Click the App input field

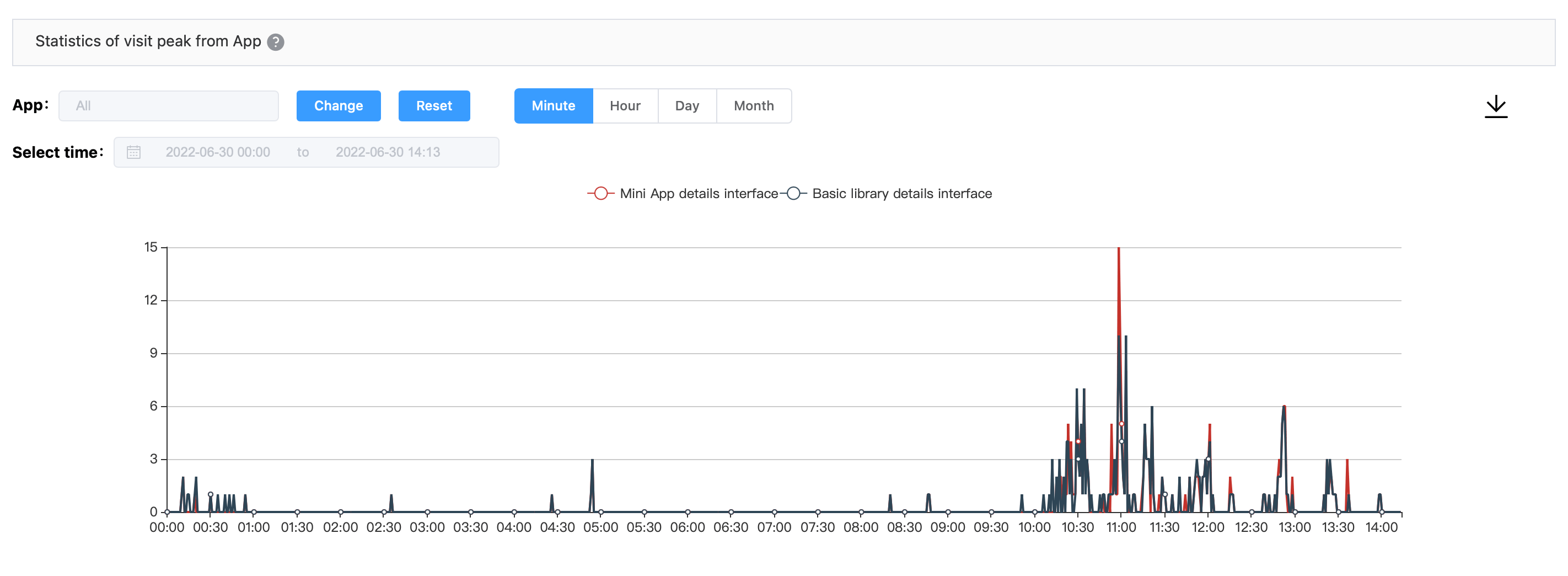[x=169, y=106]
